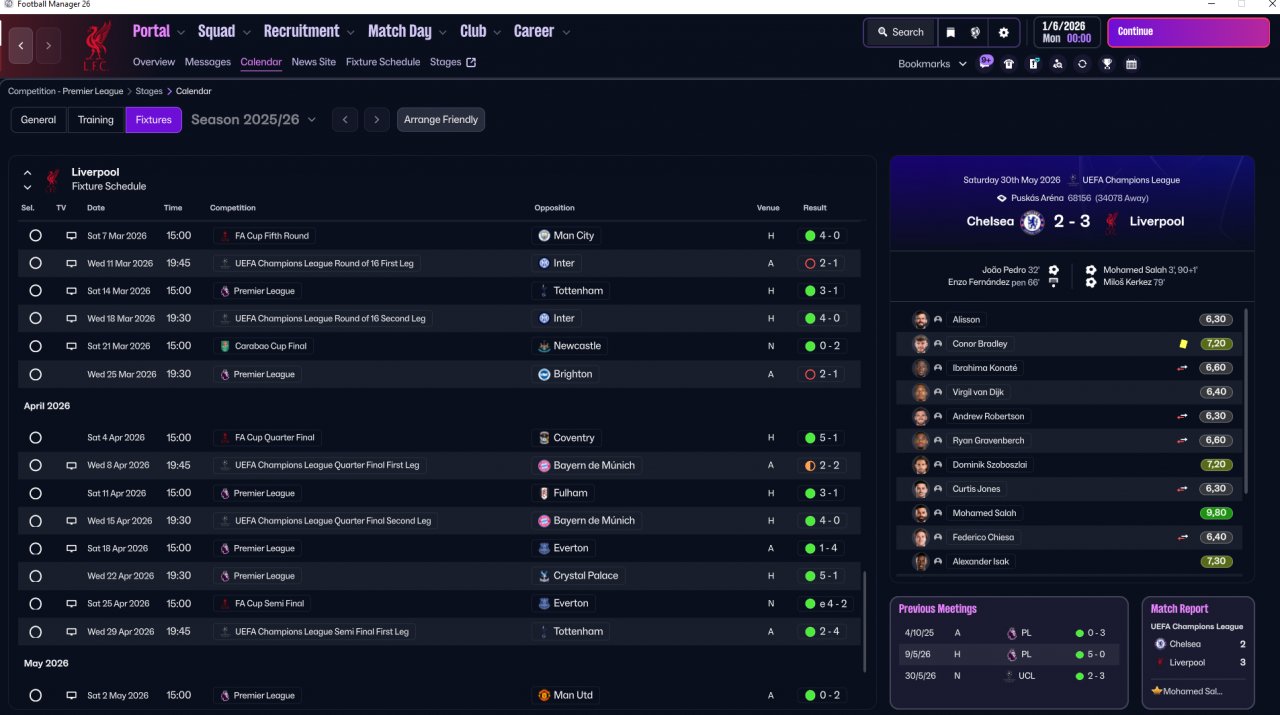This screenshot has height=715, width=1280.
Task: Click the goal icon beside João Pedro 32'
Action: point(1053,270)
